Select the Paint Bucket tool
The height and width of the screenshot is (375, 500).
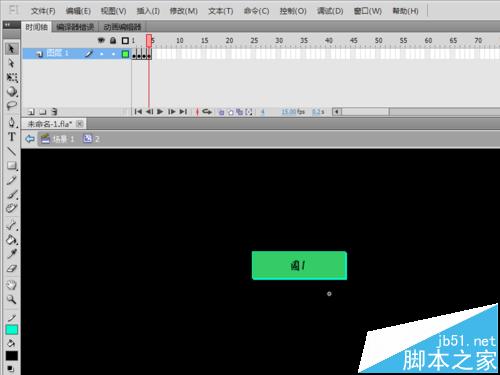pos(12,240)
